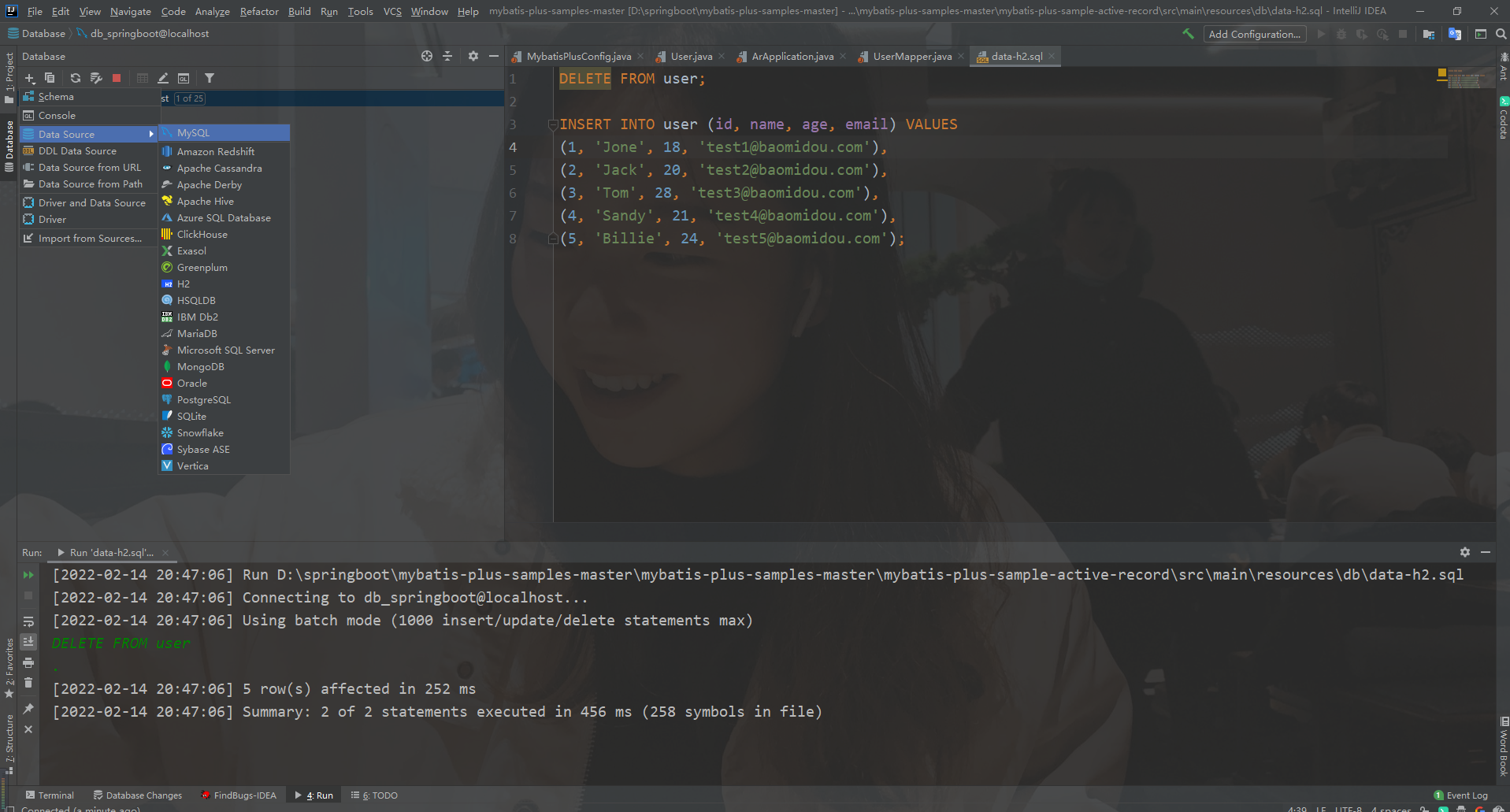The height and width of the screenshot is (812, 1510).
Task: Toggle soft-wrap in Run console
Action: pos(28,621)
